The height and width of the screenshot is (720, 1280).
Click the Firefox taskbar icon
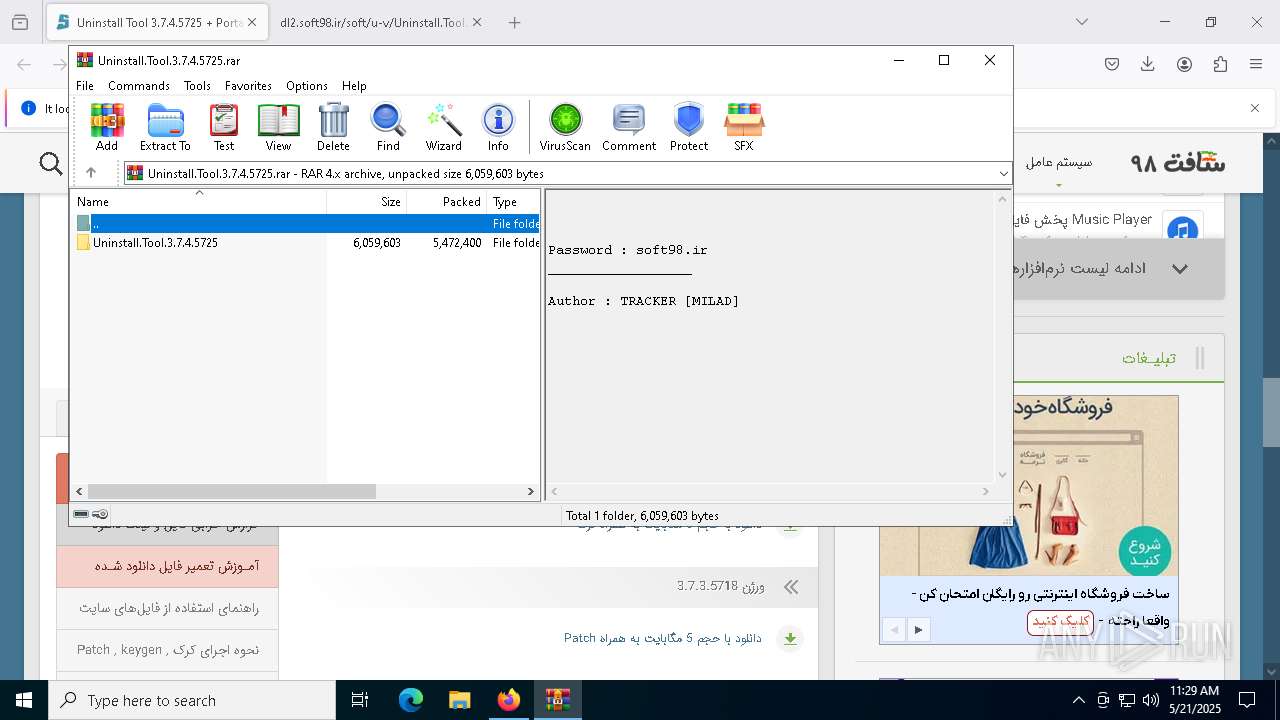point(508,700)
